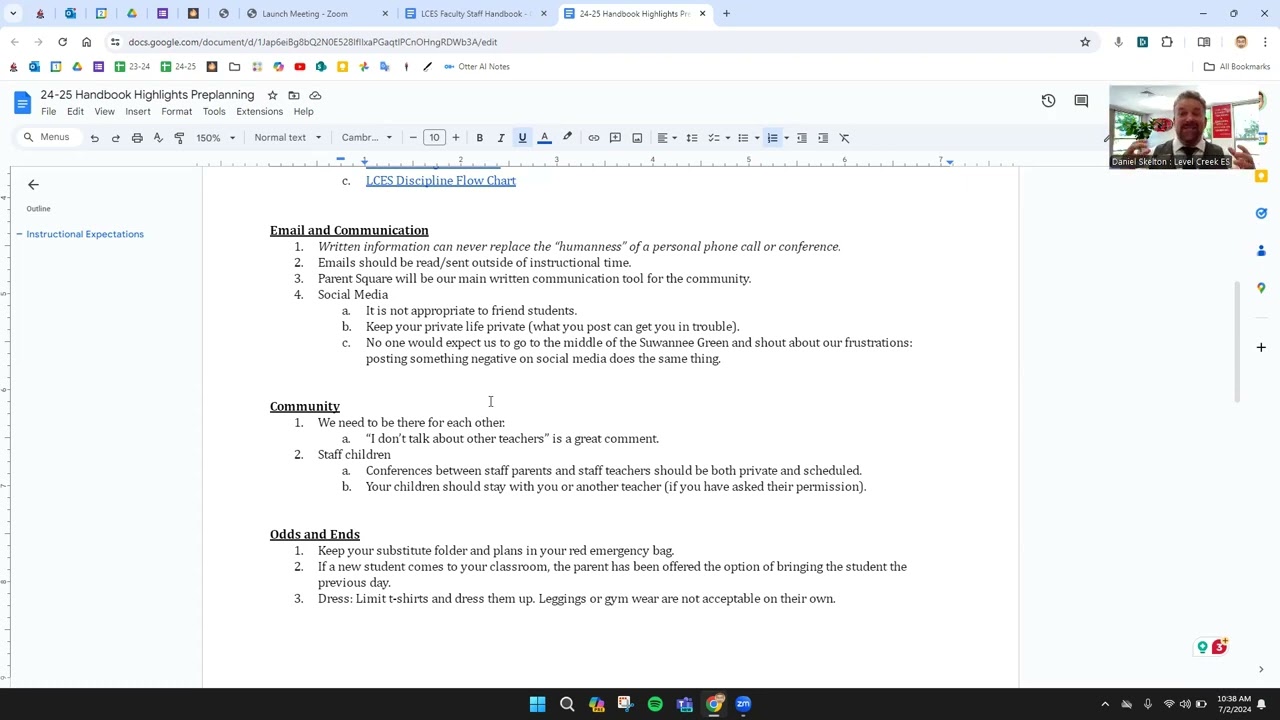Open the Extensions menu

coord(259,112)
